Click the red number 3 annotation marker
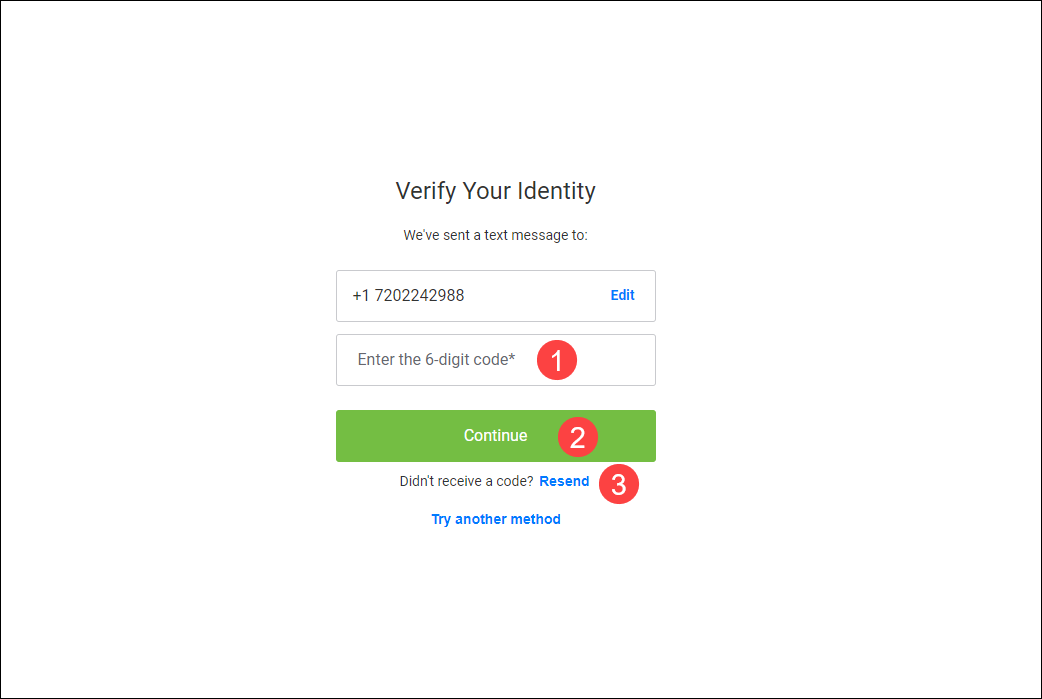Viewport: 1042px width, 699px height. (619, 484)
